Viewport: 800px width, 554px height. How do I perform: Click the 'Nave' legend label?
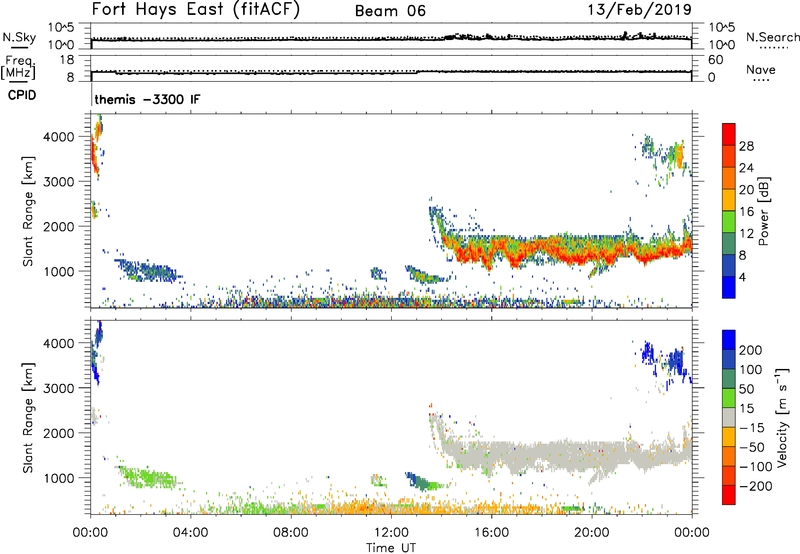point(761,69)
